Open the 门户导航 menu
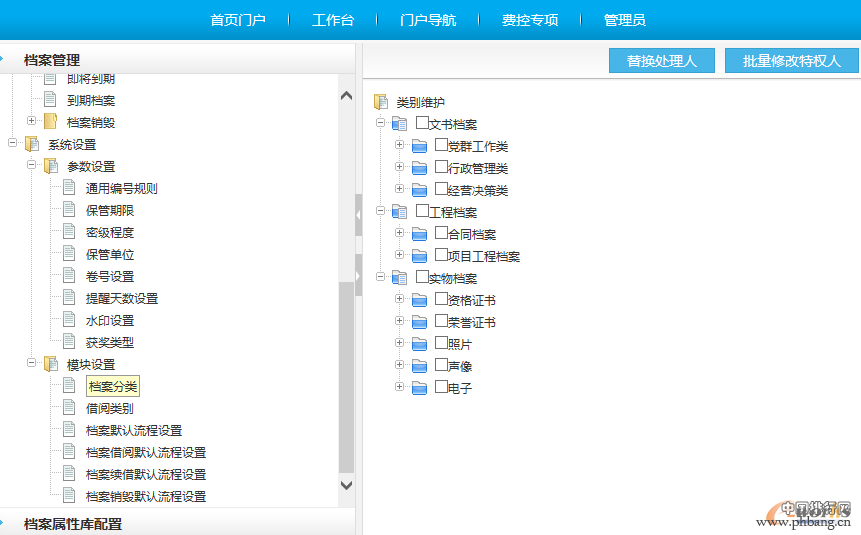 [x=428, y=20]
